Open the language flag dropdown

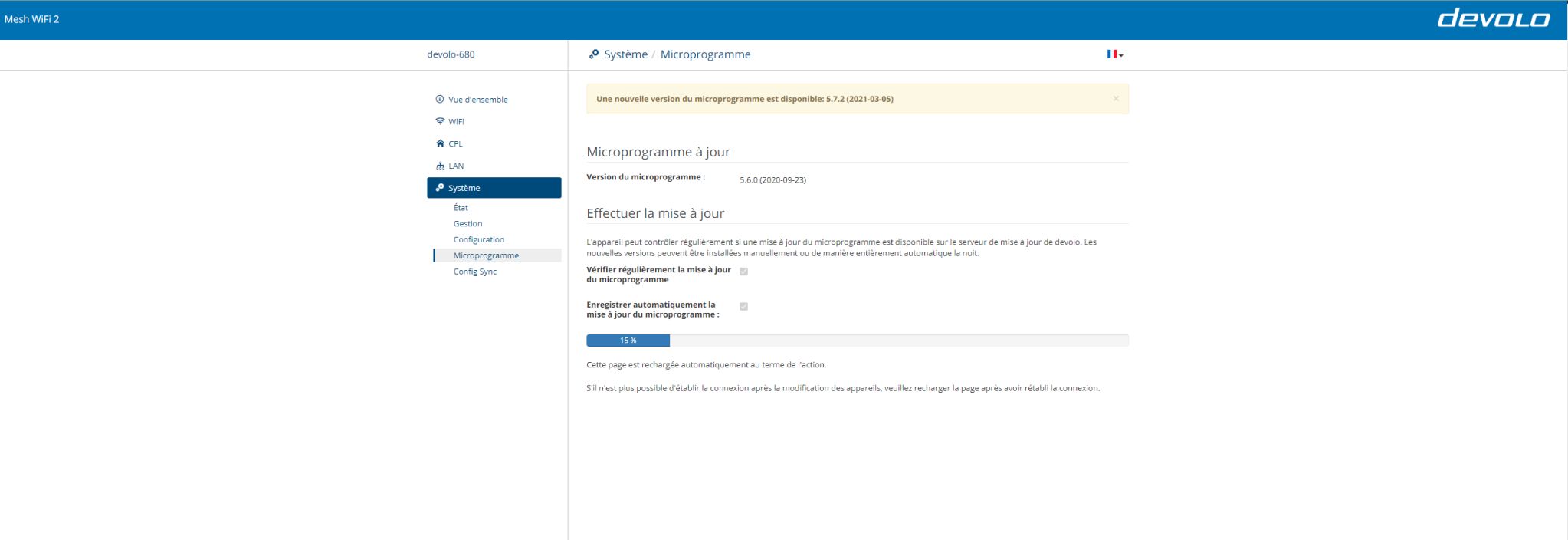click(x=1114, y=54)
